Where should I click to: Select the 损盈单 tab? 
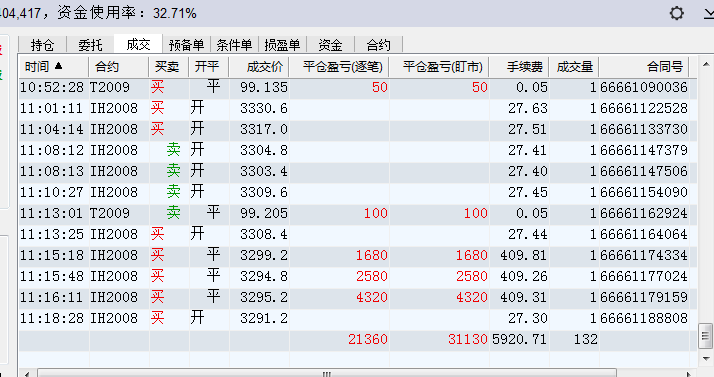282,45
